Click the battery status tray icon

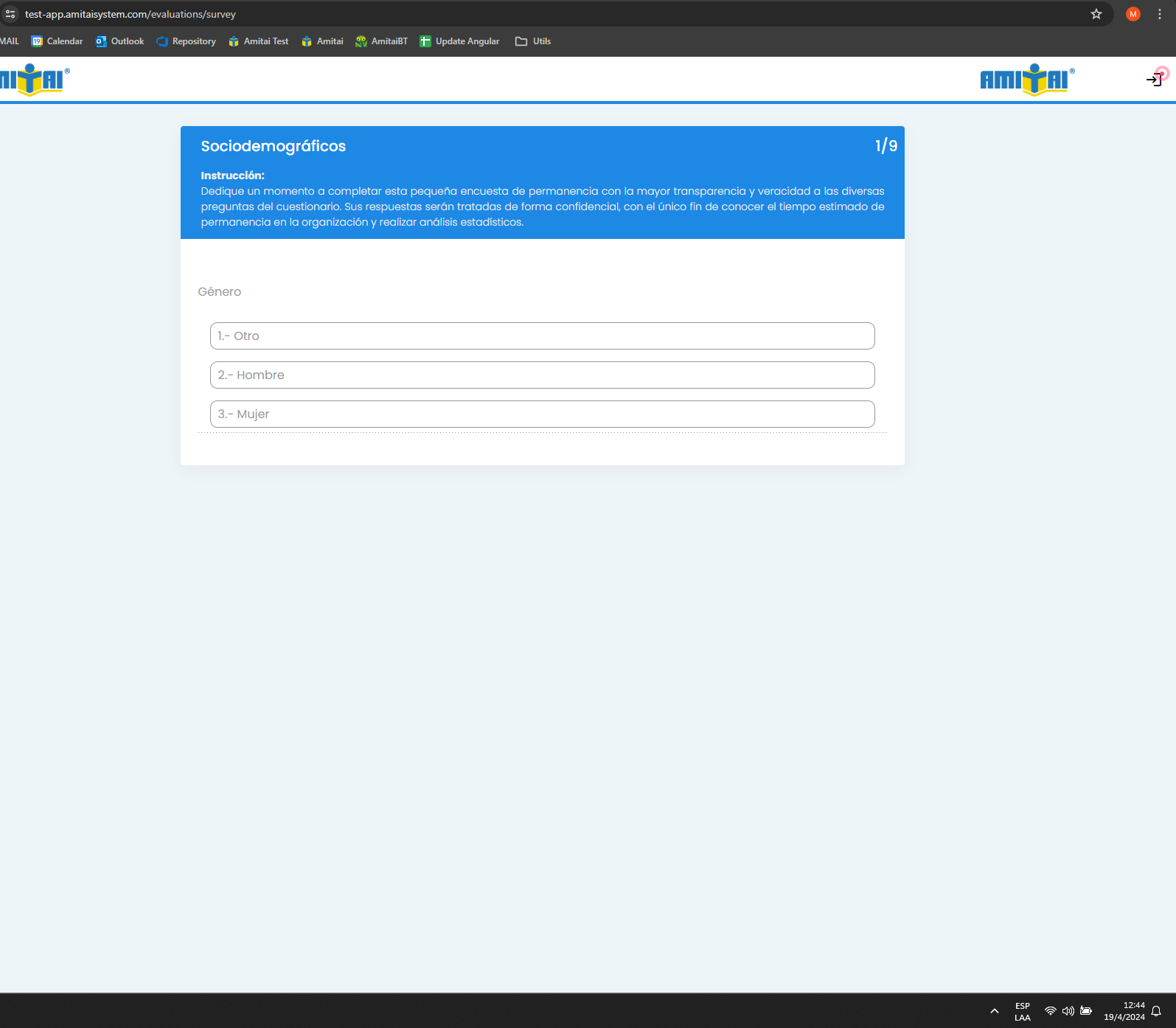click(x=1086, y=1011)
